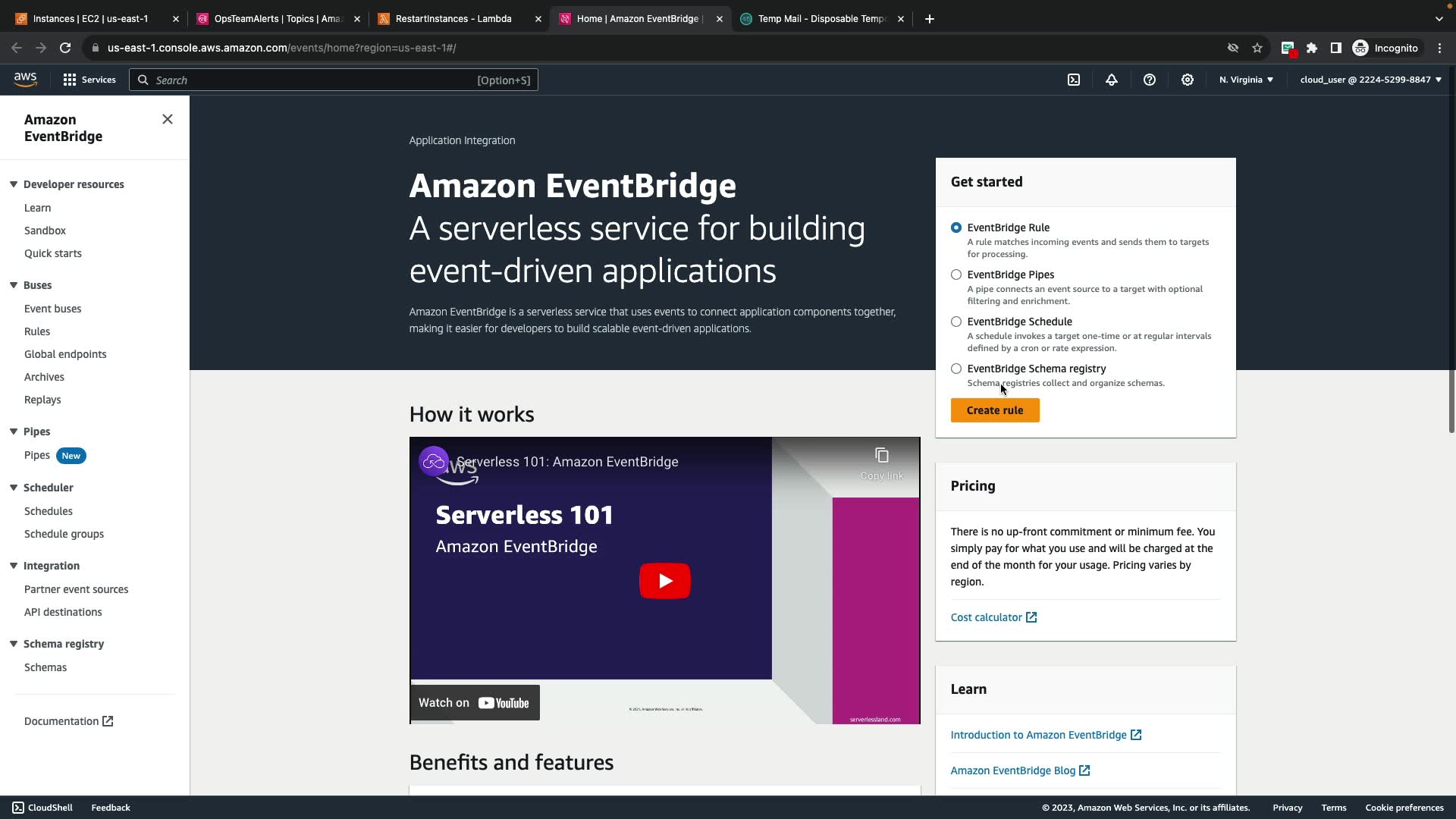Switch to RestartInstances Lambda tab

(x=453, y=19)
